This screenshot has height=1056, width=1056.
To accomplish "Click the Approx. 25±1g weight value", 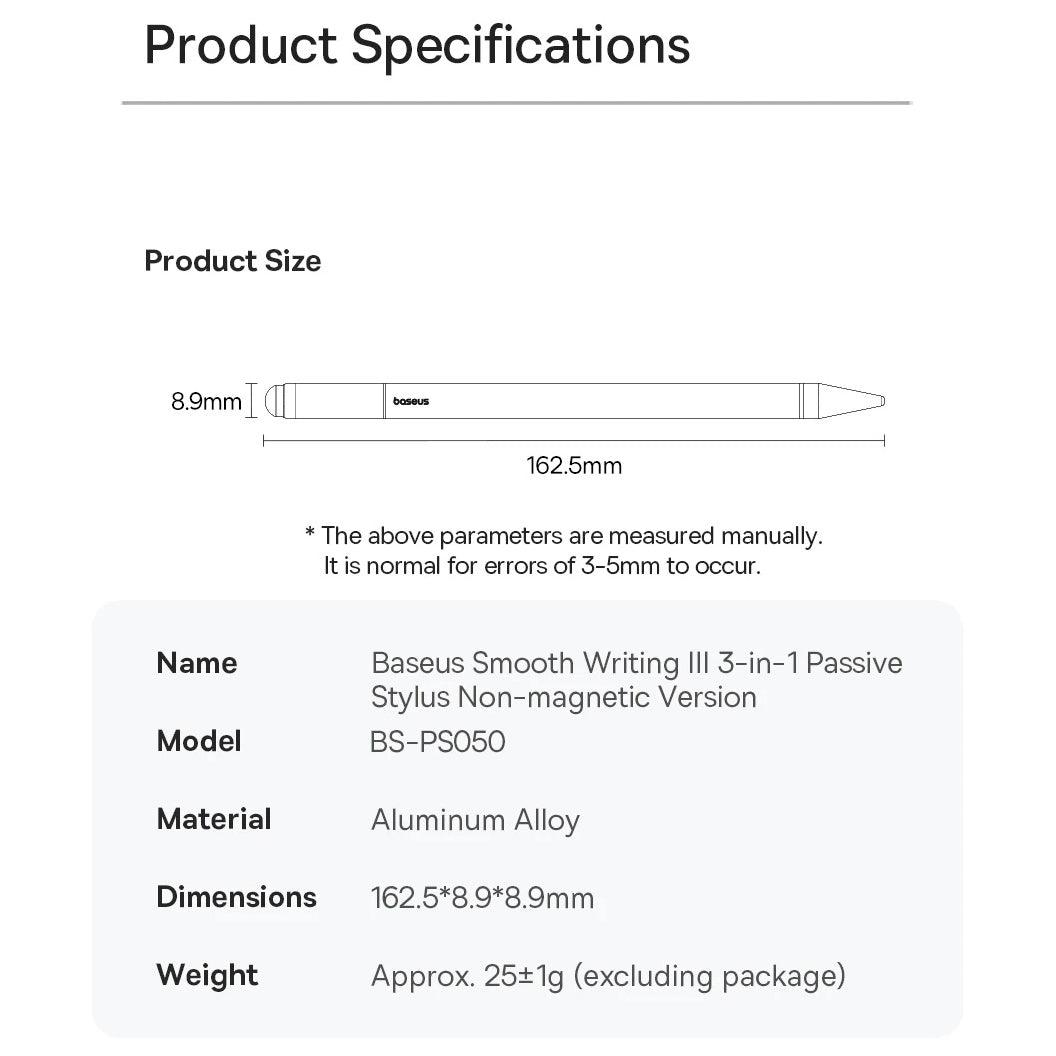I will pos(608,976).
